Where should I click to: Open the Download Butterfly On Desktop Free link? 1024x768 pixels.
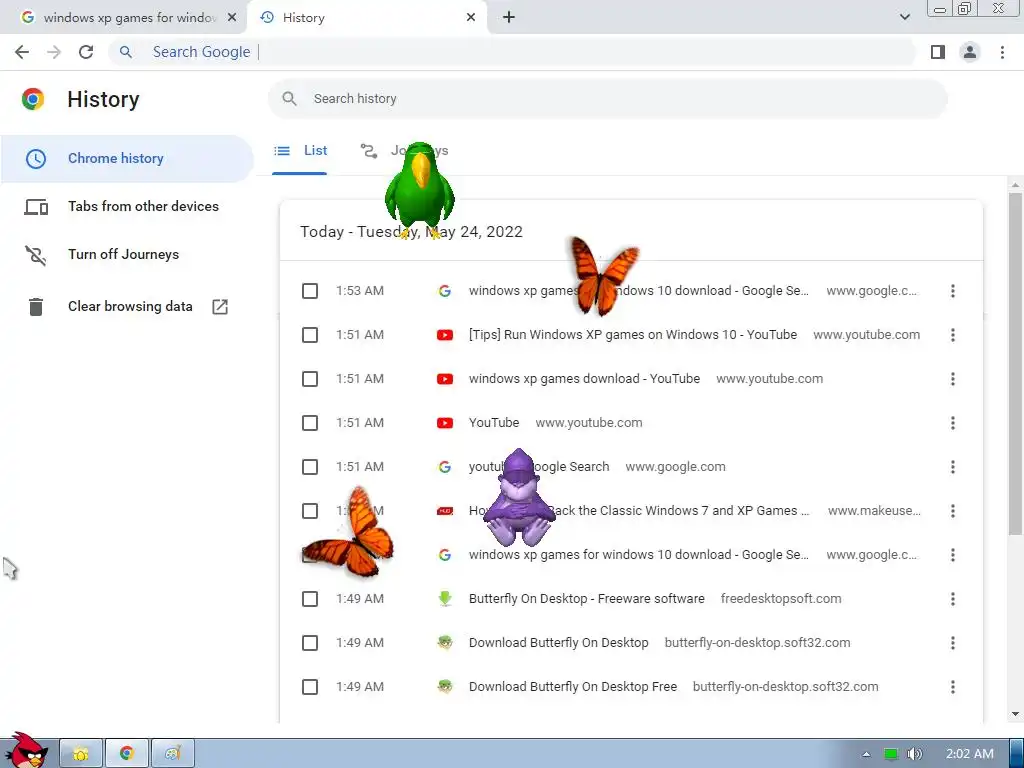(x=573, y=687)
